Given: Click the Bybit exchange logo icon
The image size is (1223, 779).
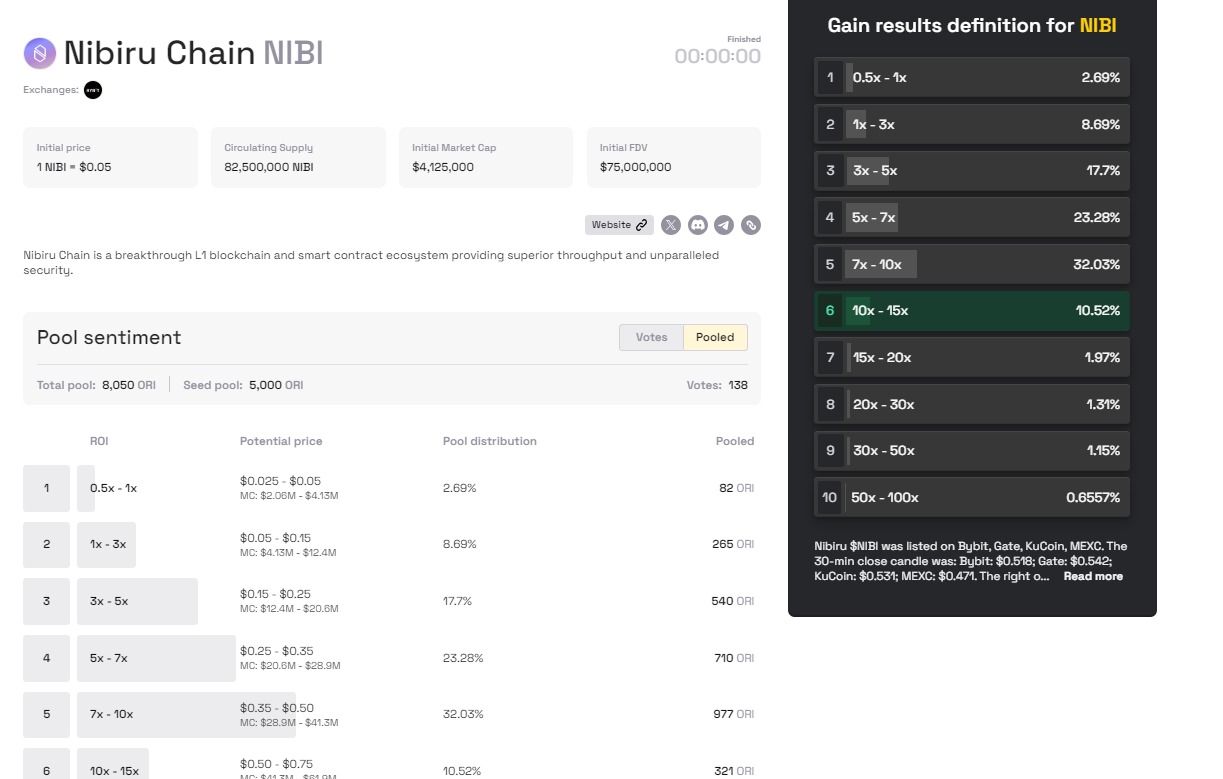Looking at the screenshot, I should pos(93,90).
